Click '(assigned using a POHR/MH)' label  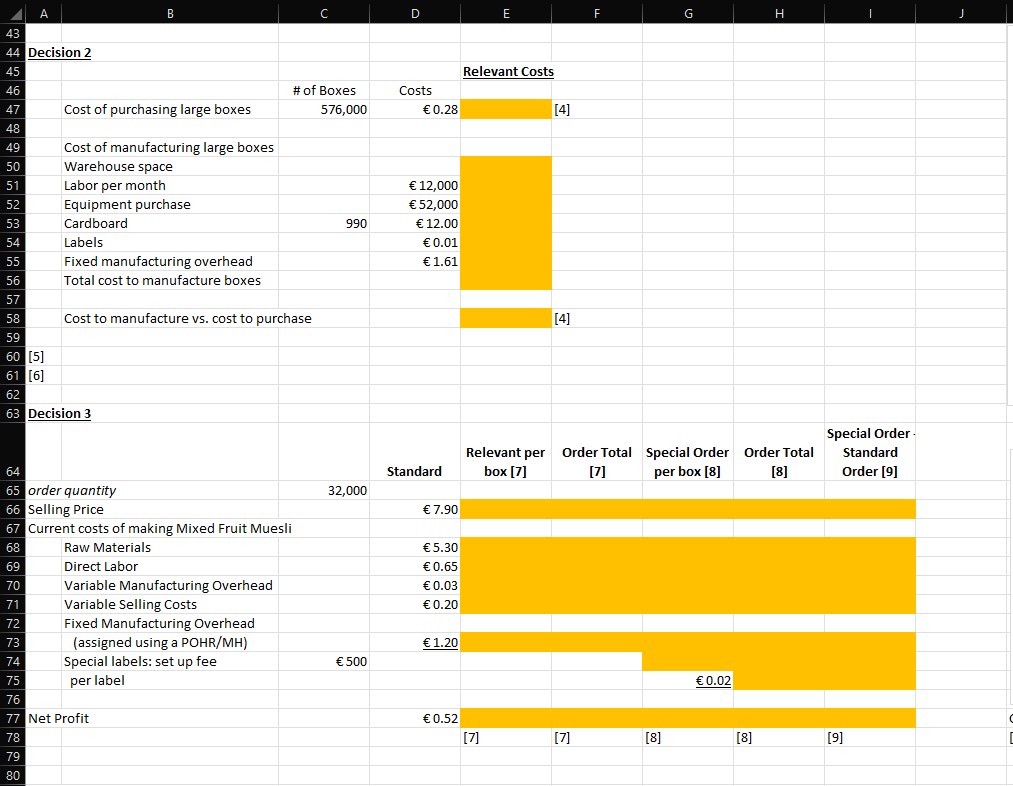pyautogui.click(x=160, y=643)
